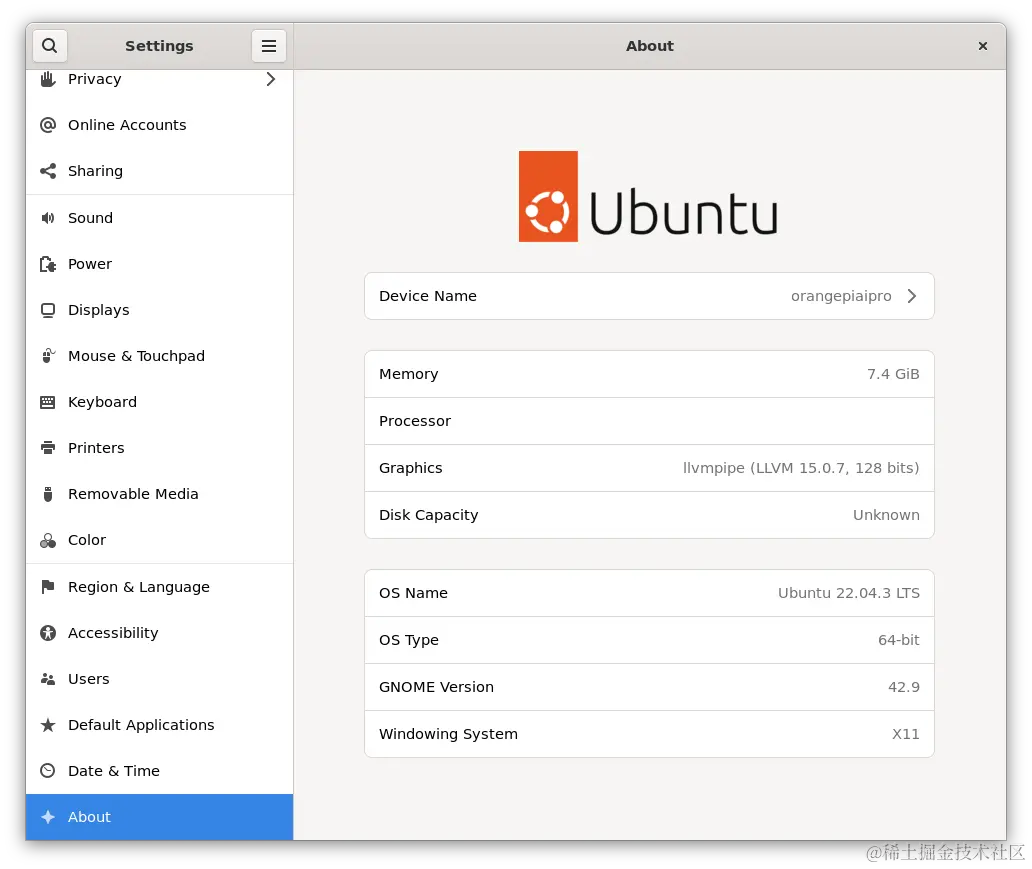The width and height of the screenshot is (1032, 869).
Task: Select Users in the sidebar
Action: [159, 679]
